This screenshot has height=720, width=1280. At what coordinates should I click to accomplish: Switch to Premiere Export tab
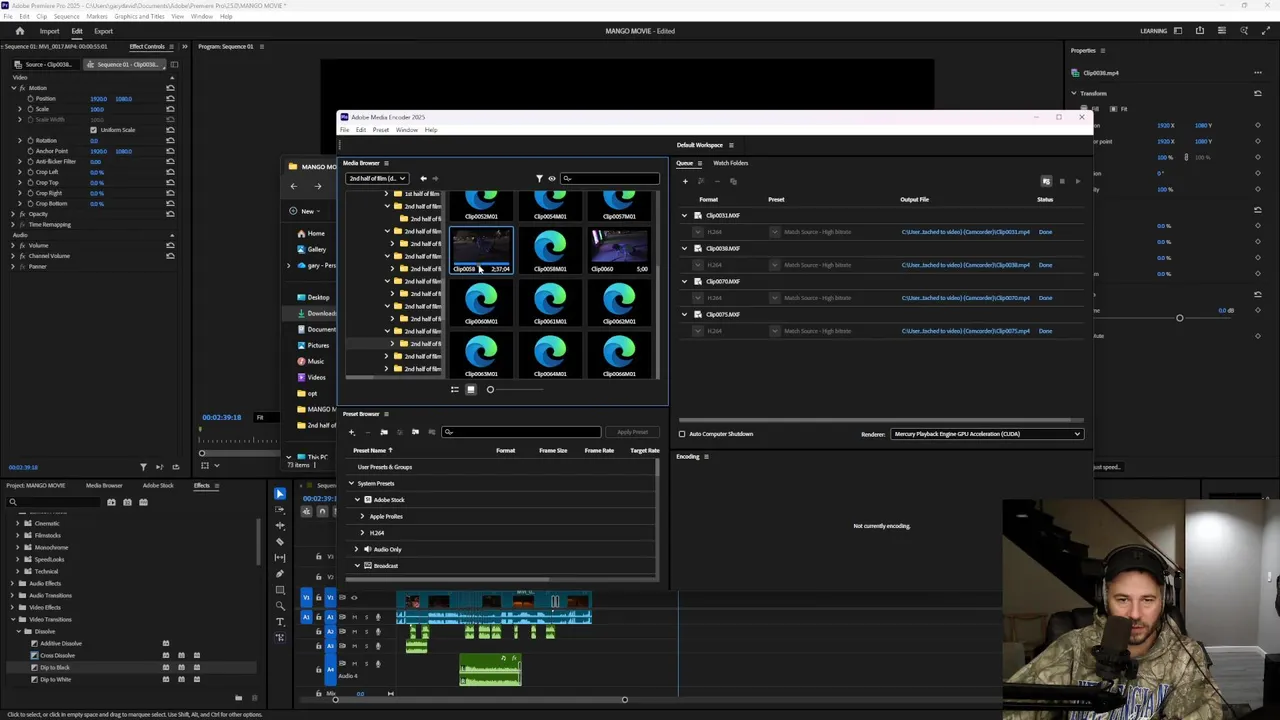coord(103,31)
